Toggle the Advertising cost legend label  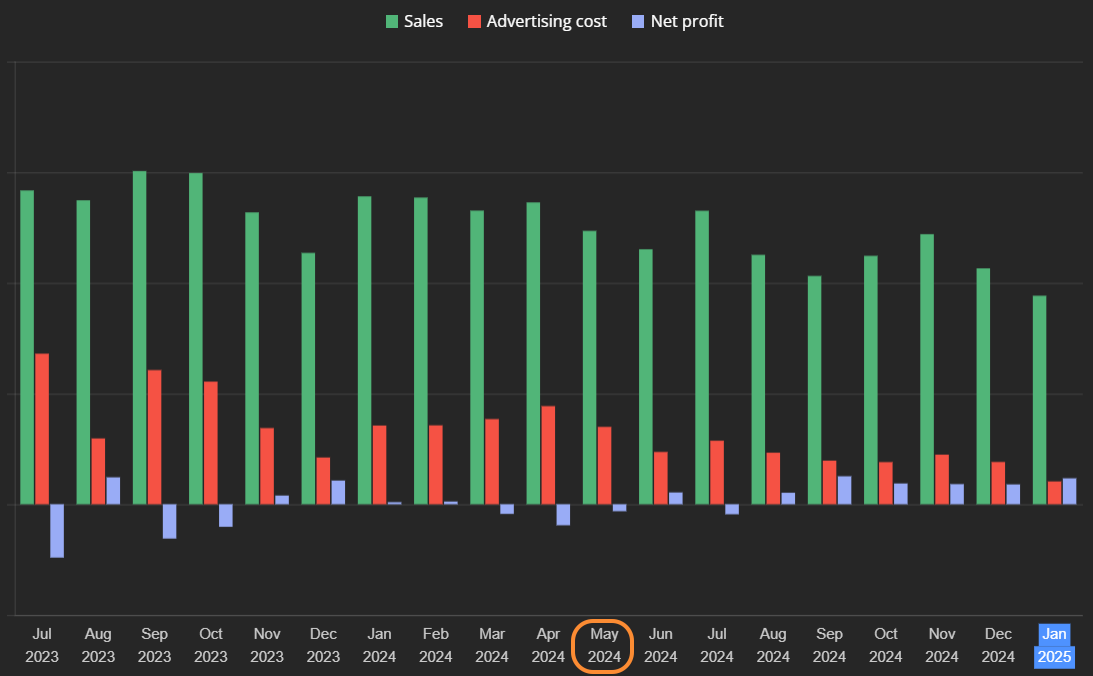pos(546,22)
